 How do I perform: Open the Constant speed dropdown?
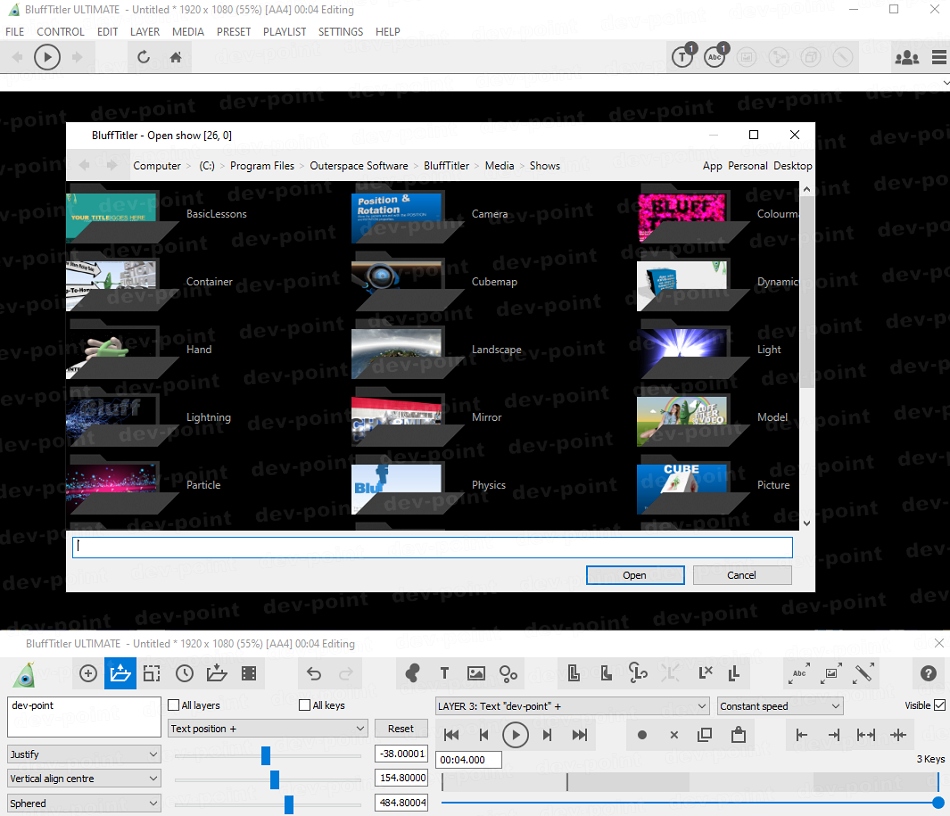click(x=780, y=706)
